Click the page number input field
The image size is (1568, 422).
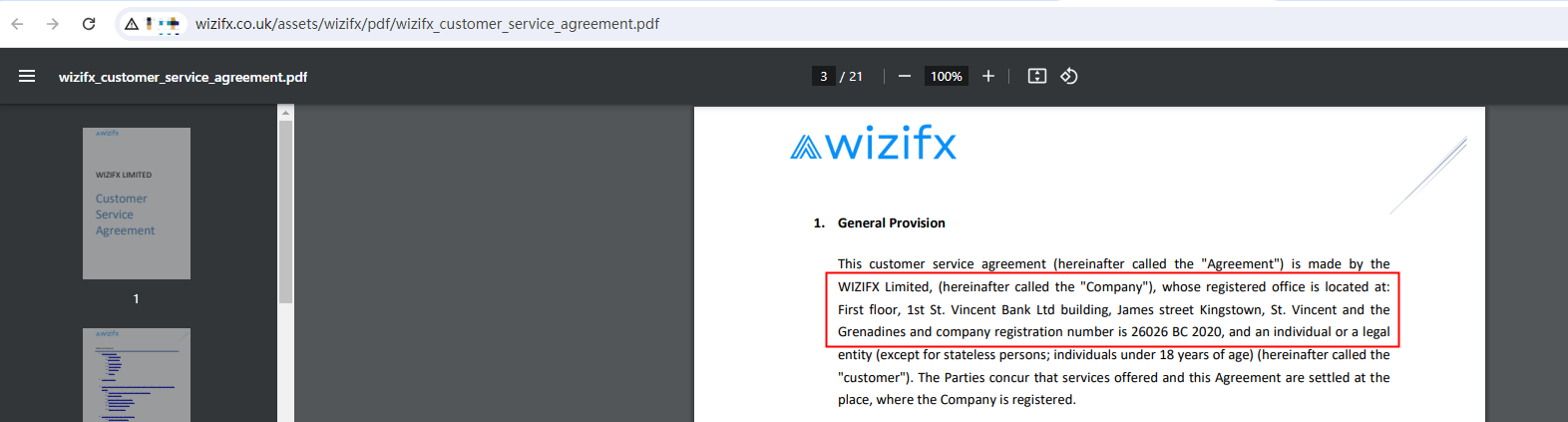click(823, 77)
